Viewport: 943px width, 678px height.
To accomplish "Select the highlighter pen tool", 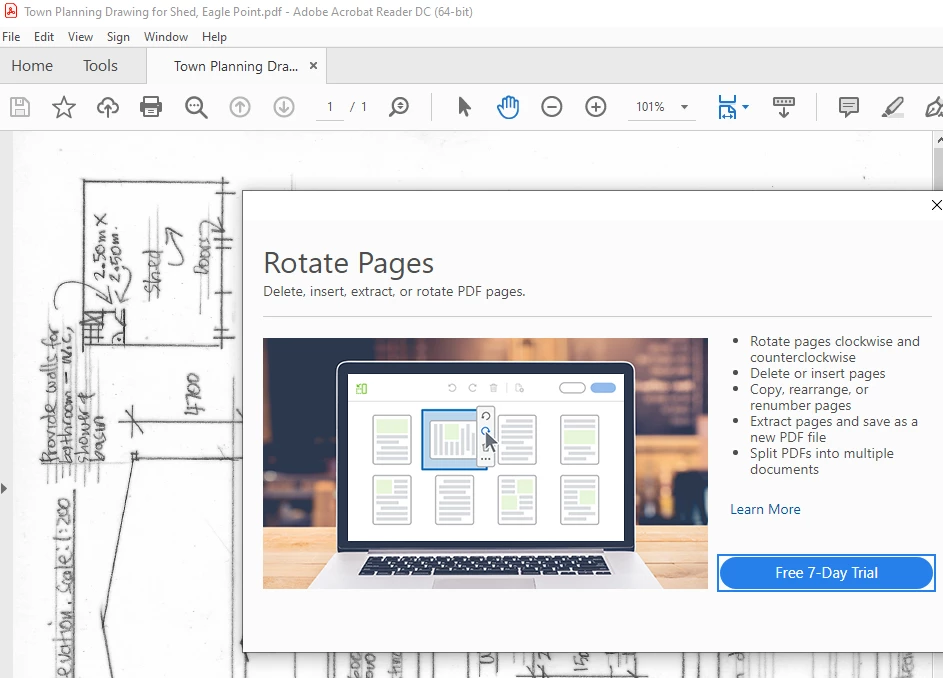I will (892, 107).
